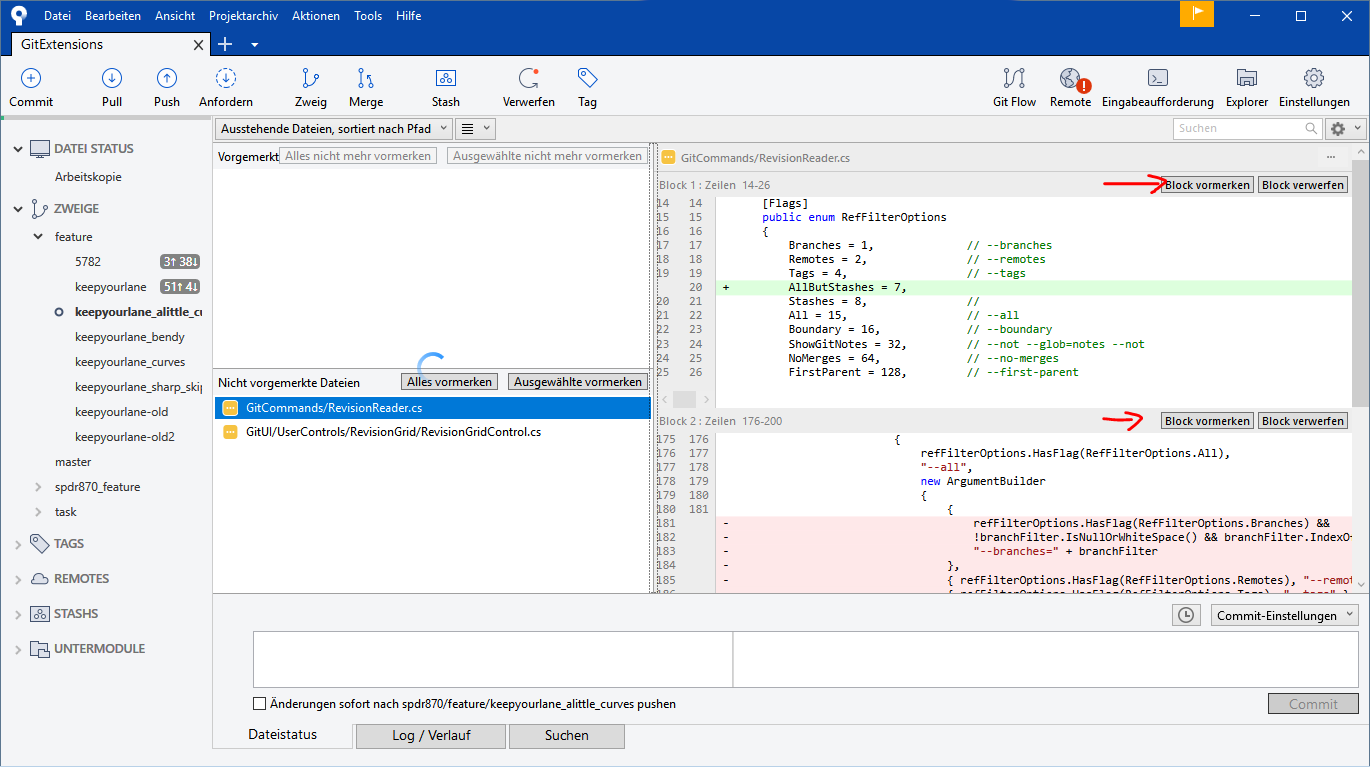The height and width of the screenshot is (767, 1370).
Task: Click the Pull toolbar icon
Action: [x=112, y=79]
